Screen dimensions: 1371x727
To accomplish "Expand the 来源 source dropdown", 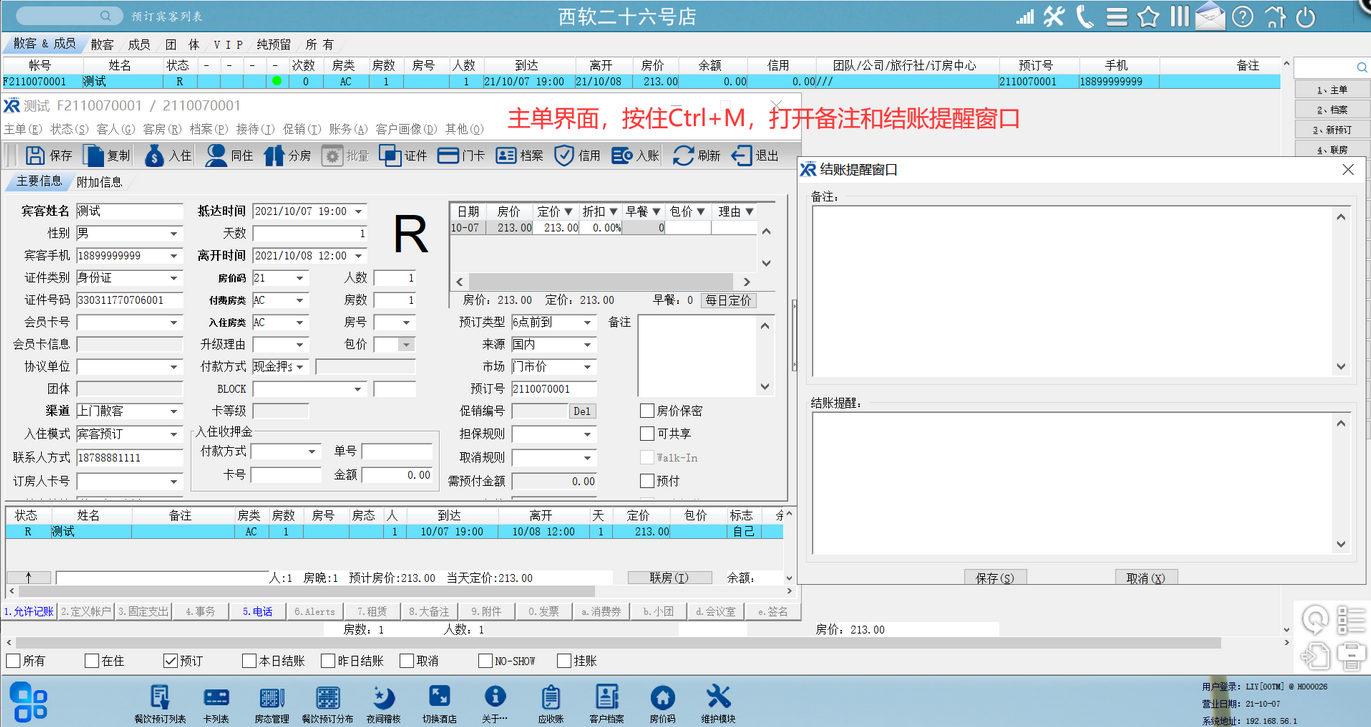I will (x=588, y=344).
